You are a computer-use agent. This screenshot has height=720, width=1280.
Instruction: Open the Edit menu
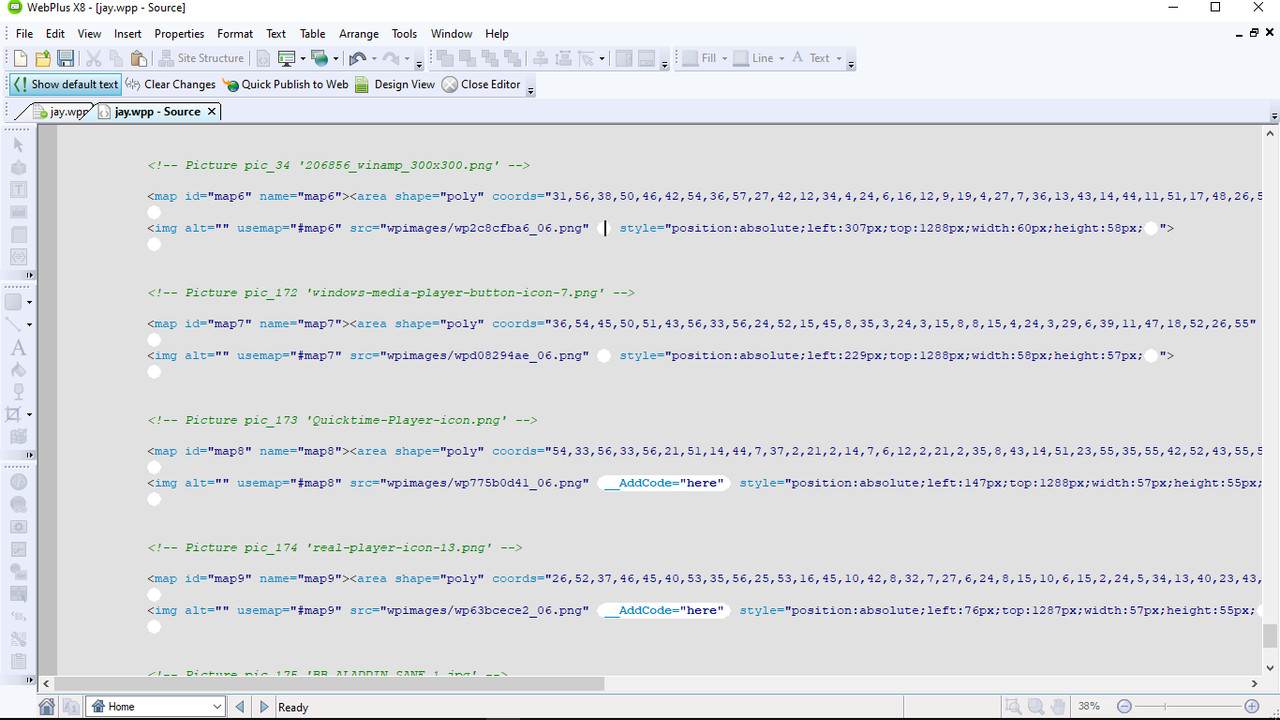[x=55, y=34]
